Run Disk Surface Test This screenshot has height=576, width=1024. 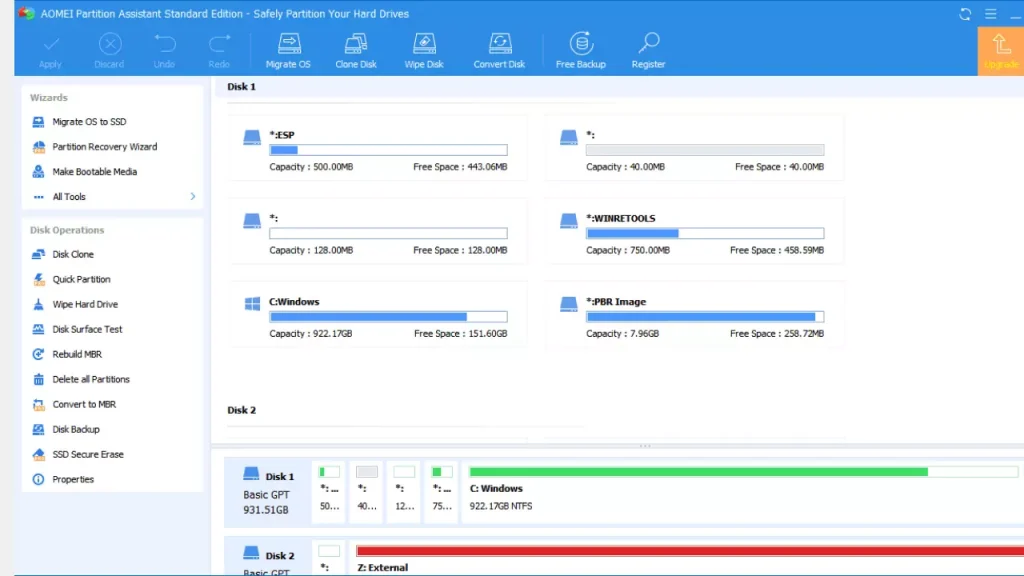click(87, 329)
